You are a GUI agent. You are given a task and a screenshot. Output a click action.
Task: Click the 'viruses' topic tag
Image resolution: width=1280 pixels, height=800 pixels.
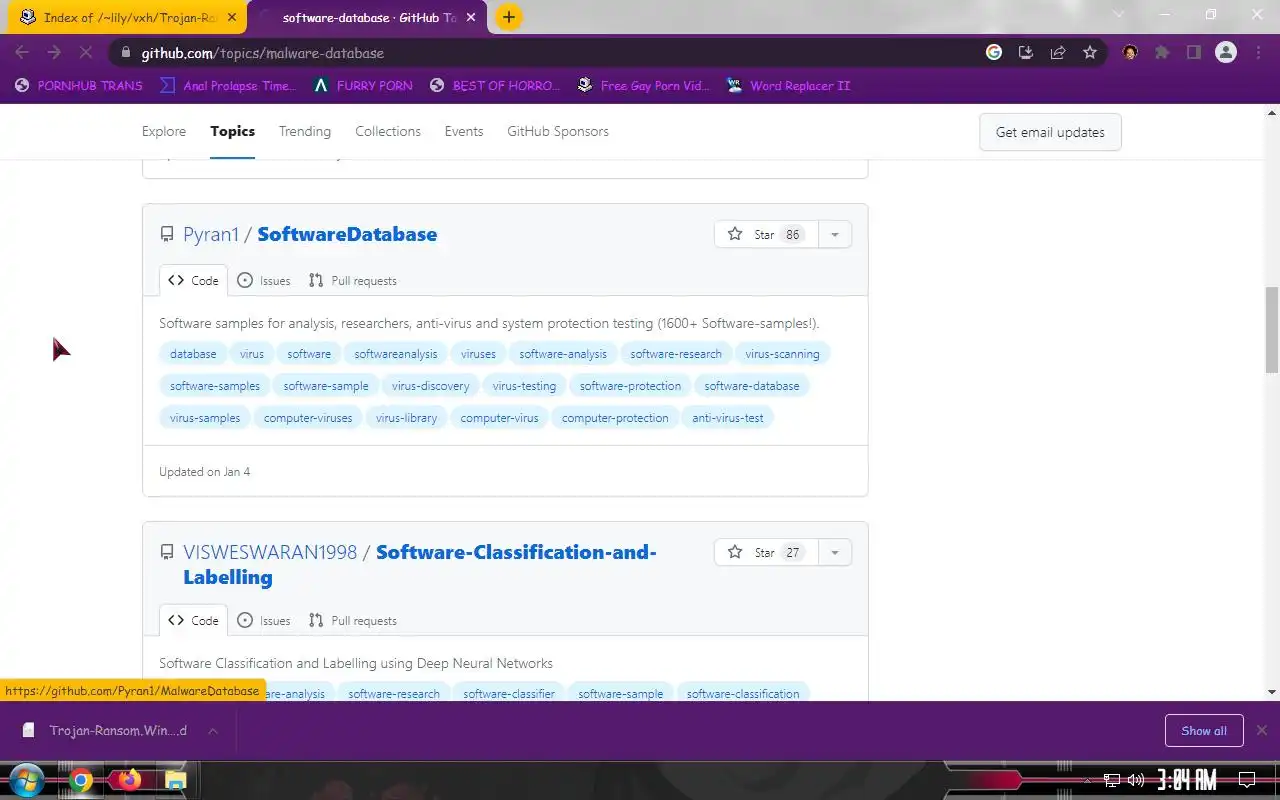coord(478,354)
